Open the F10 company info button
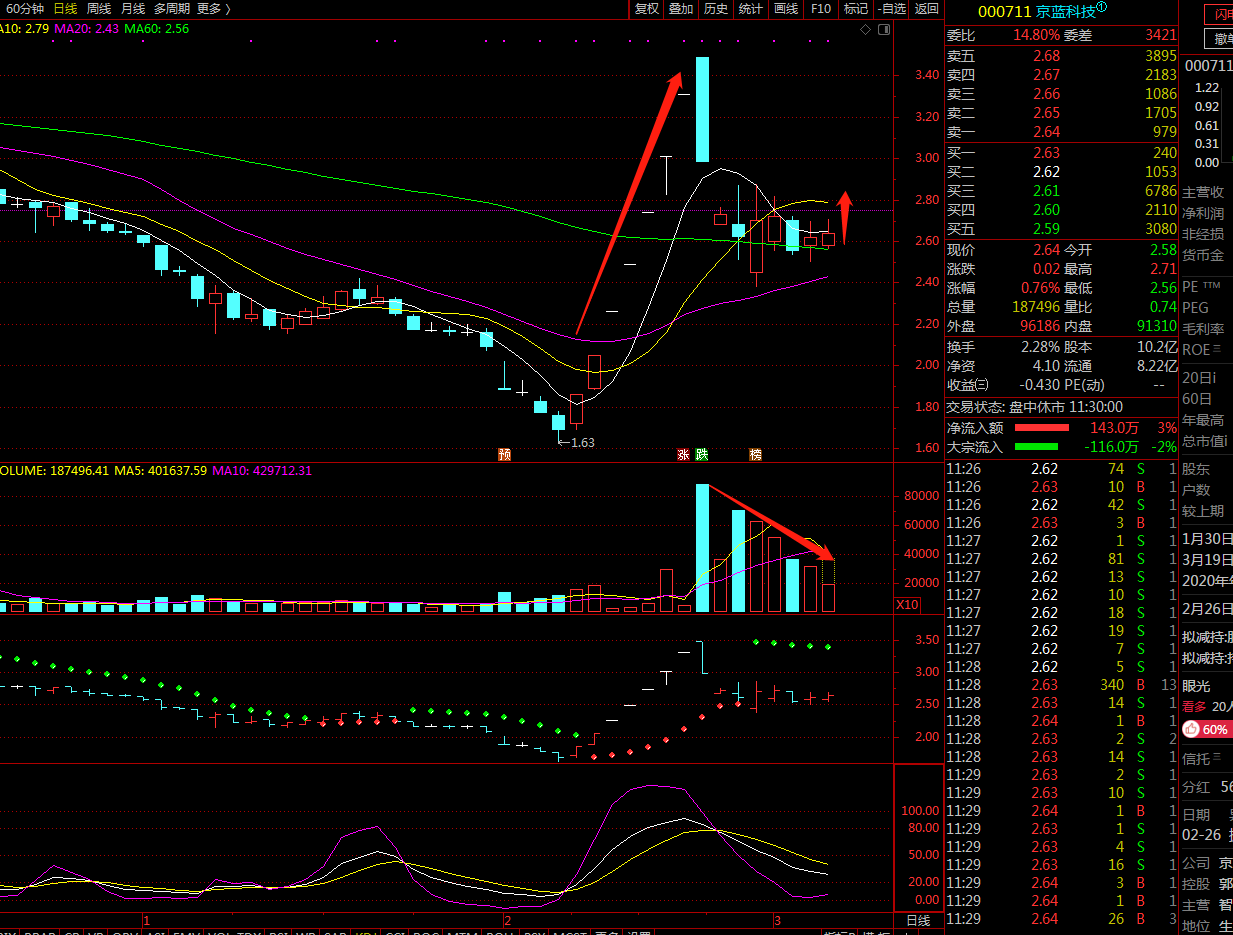The height and width of the screenshot is (935, 1233). [821, 9]
